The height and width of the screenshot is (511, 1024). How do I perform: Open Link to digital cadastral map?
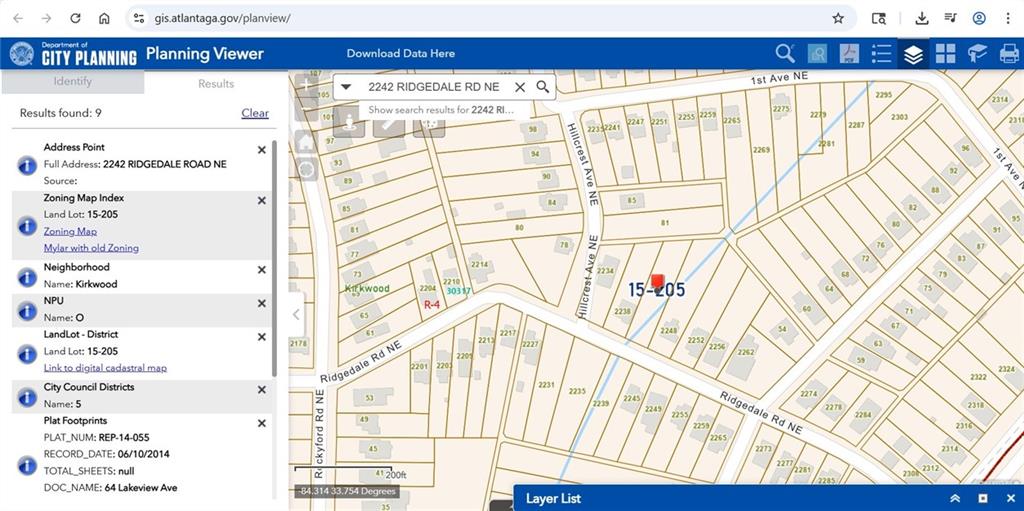[105, 368]
